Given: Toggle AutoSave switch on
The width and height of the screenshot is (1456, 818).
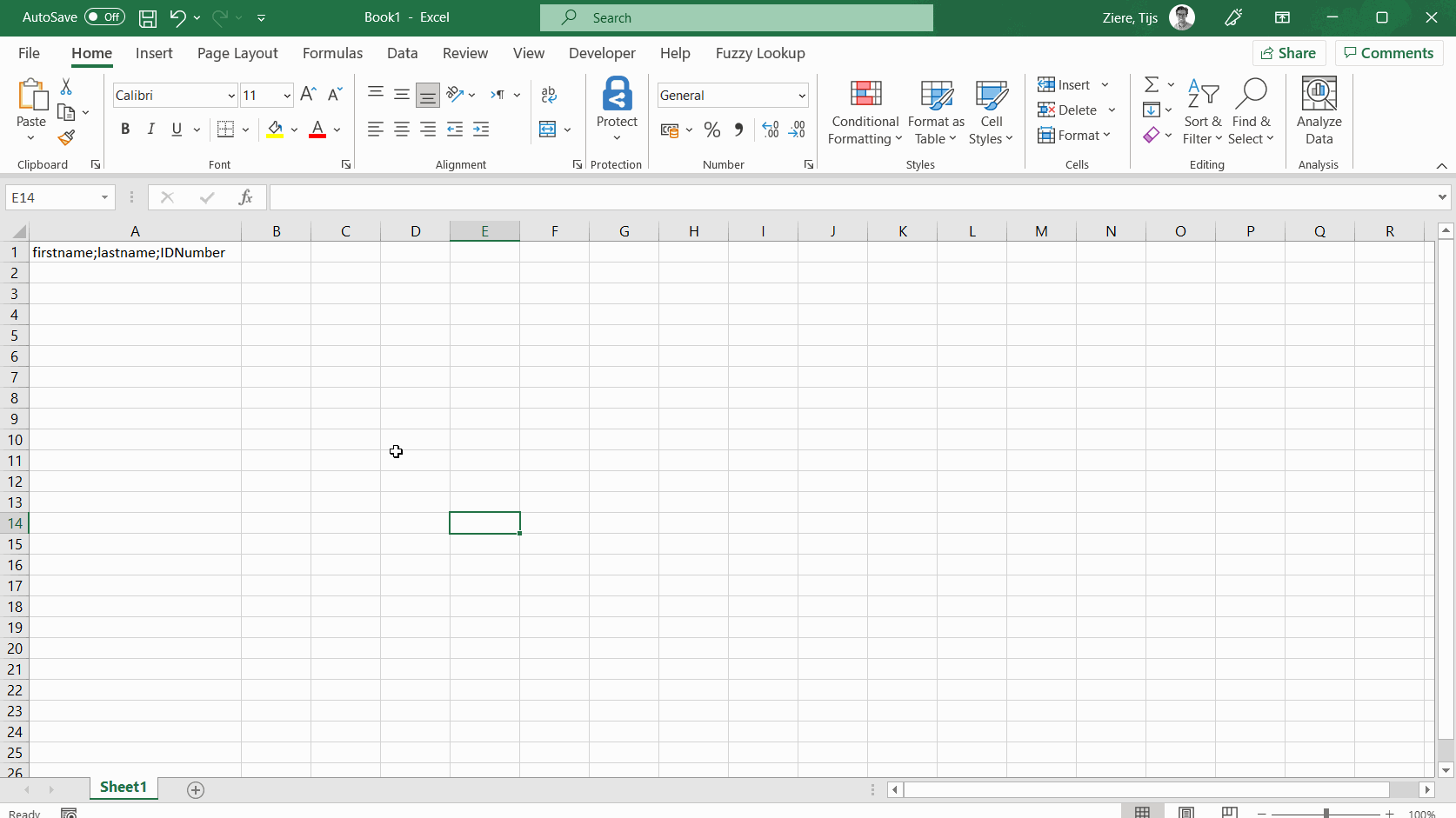Looking at the screenshot, I should 104,17.
